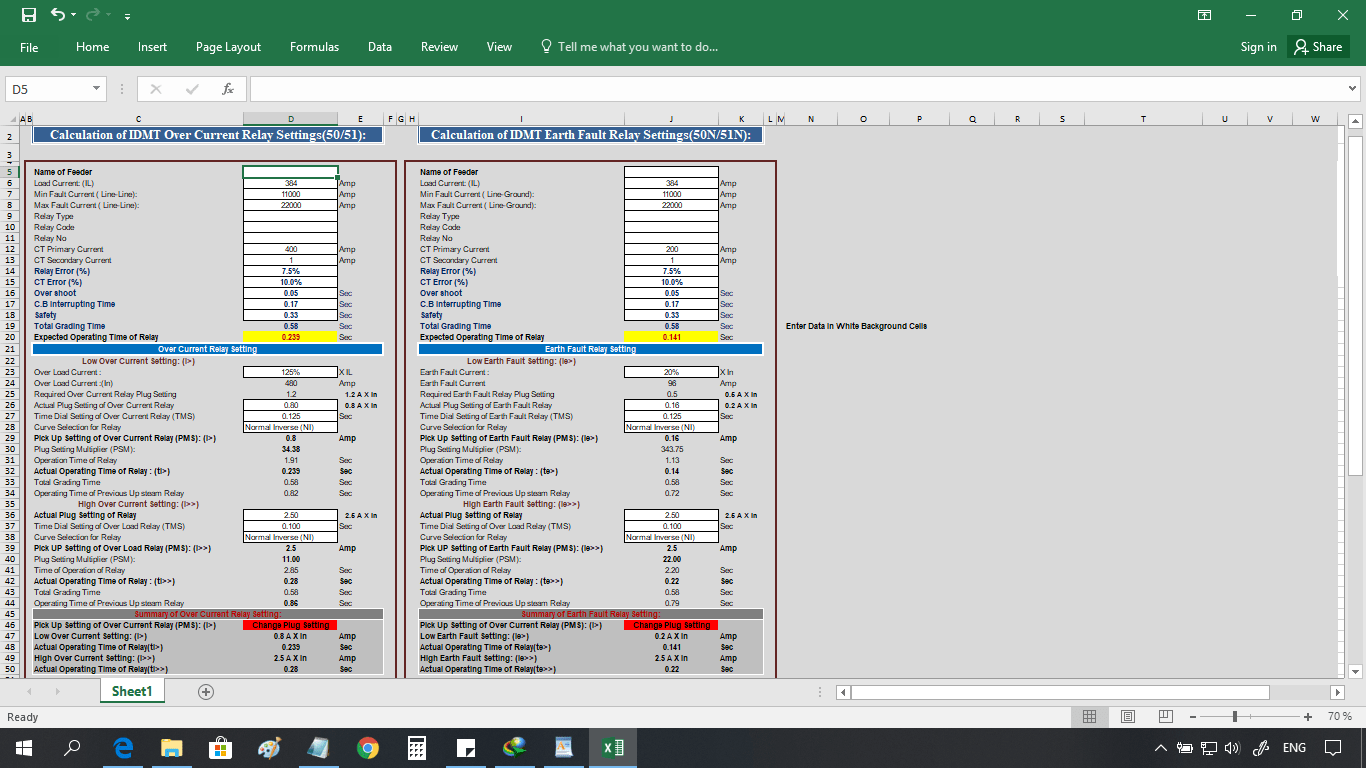
Task: Click the zoom slider handle
Action: [x=1236, y=717]
